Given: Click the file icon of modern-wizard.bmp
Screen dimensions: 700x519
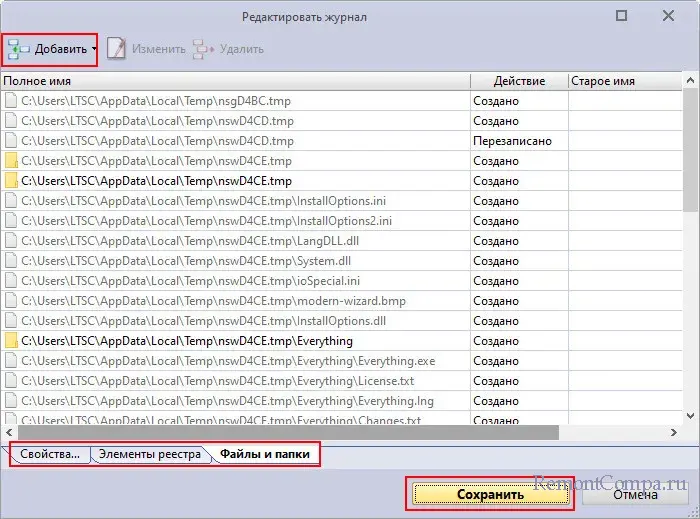Looking at the screenshot, I should click(x=11, y=301).
